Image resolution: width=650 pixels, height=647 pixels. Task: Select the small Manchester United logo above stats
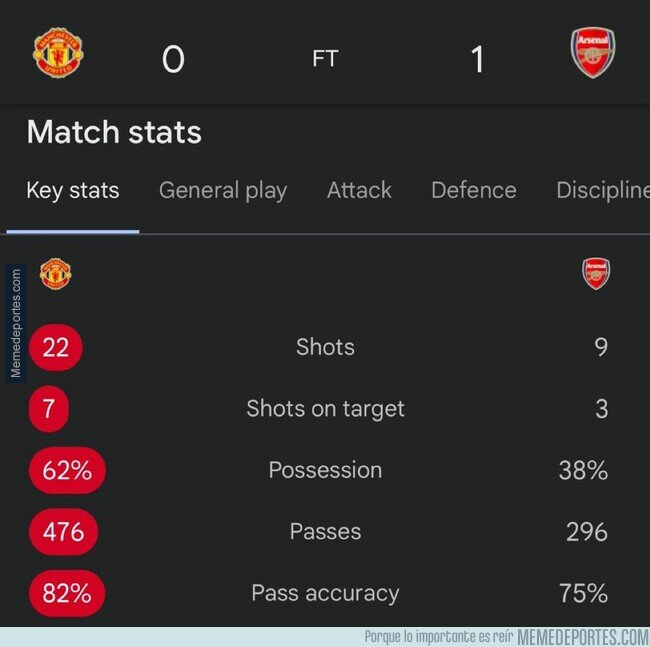(56, 274)
